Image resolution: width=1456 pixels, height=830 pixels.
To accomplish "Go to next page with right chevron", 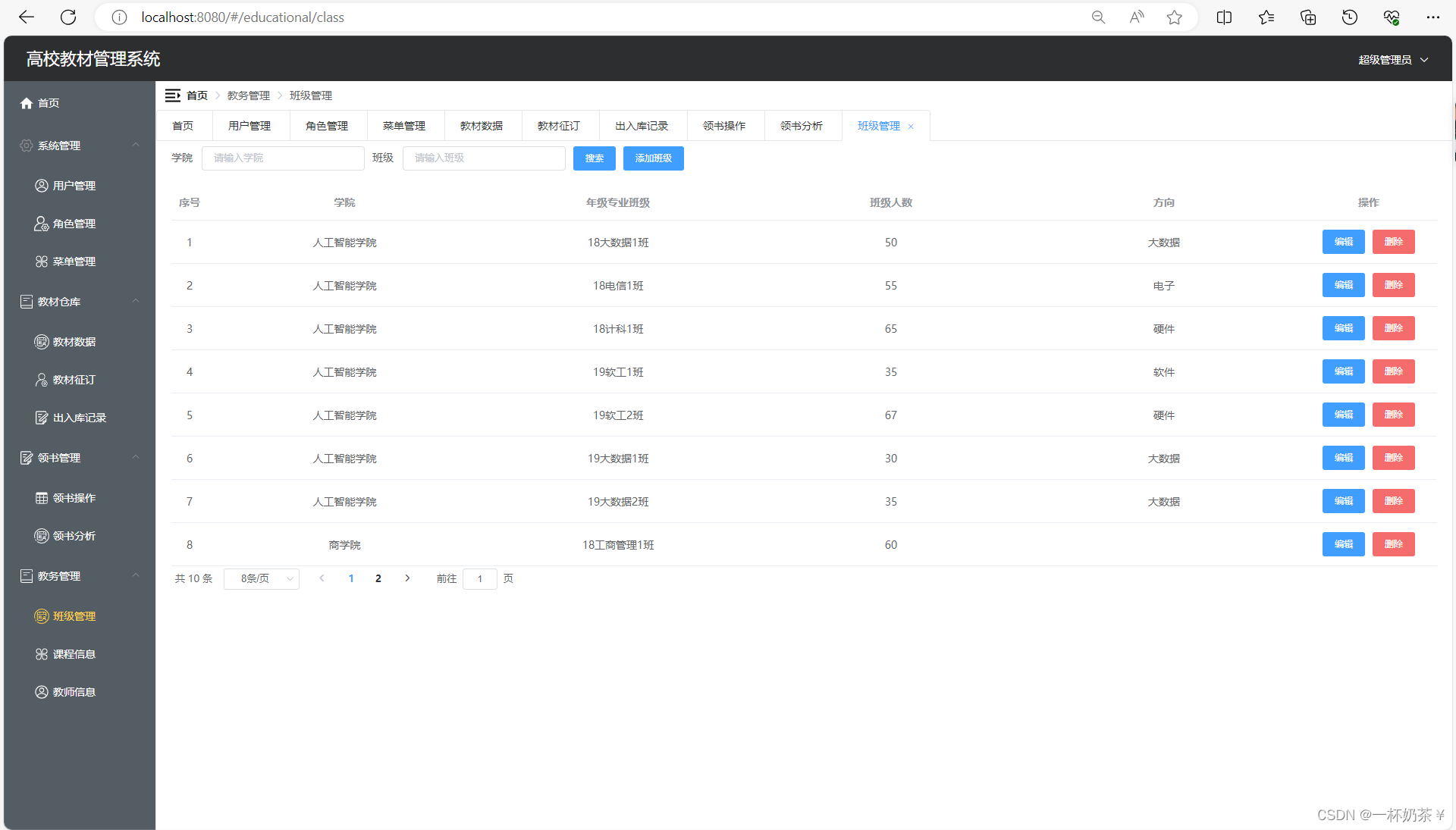I will 407,578.
